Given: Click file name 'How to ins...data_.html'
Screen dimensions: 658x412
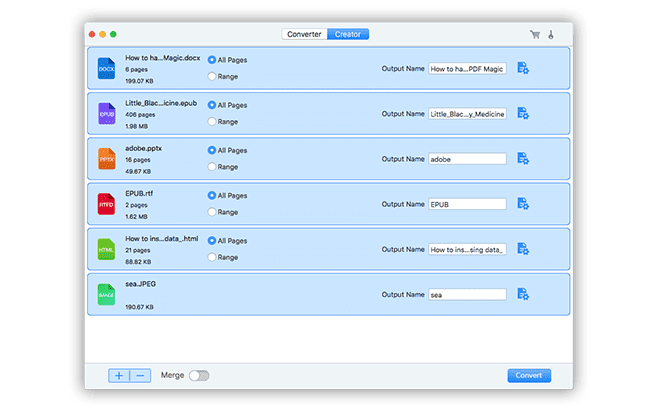Looking at the screenshot, I should 162,239.
